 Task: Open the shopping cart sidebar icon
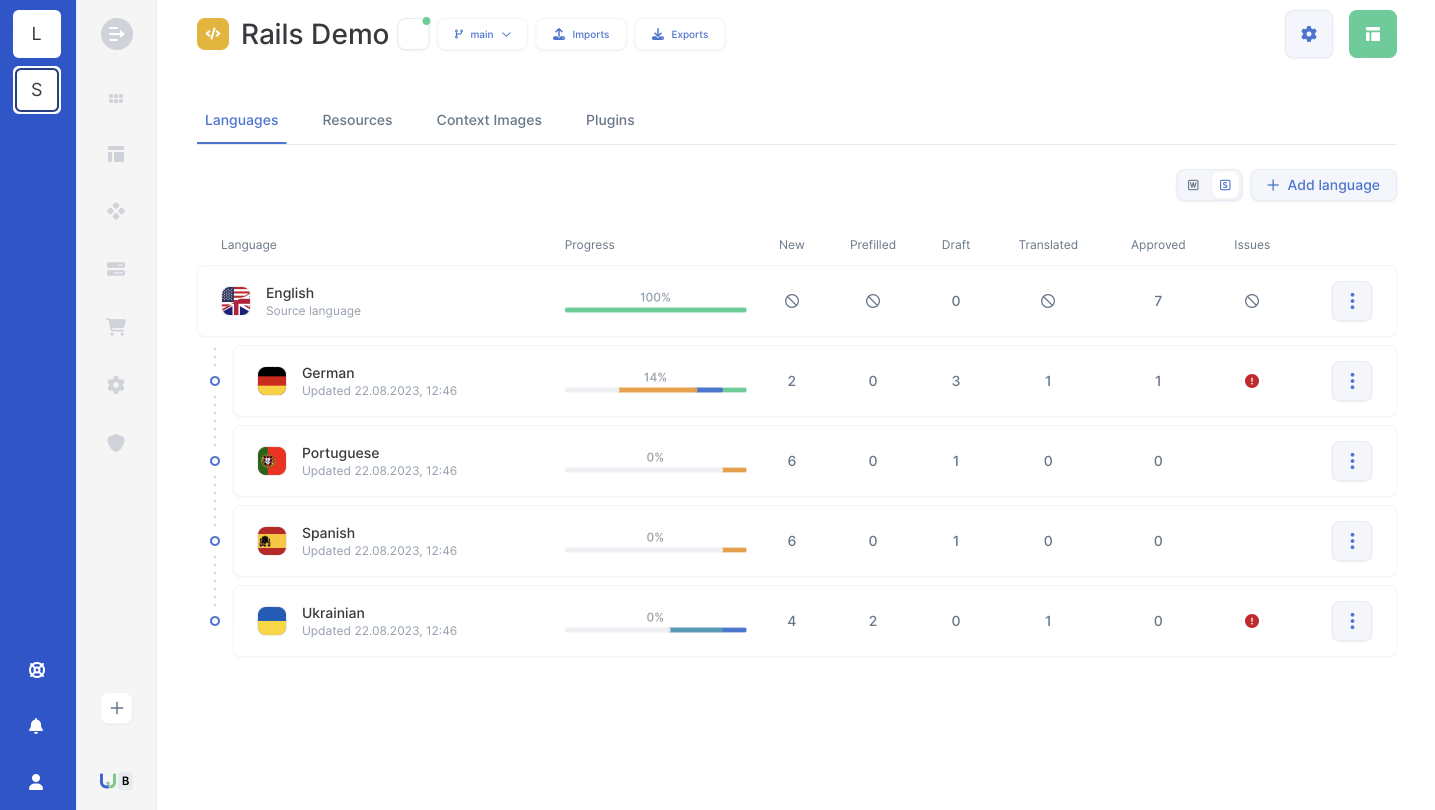(116, 327)
